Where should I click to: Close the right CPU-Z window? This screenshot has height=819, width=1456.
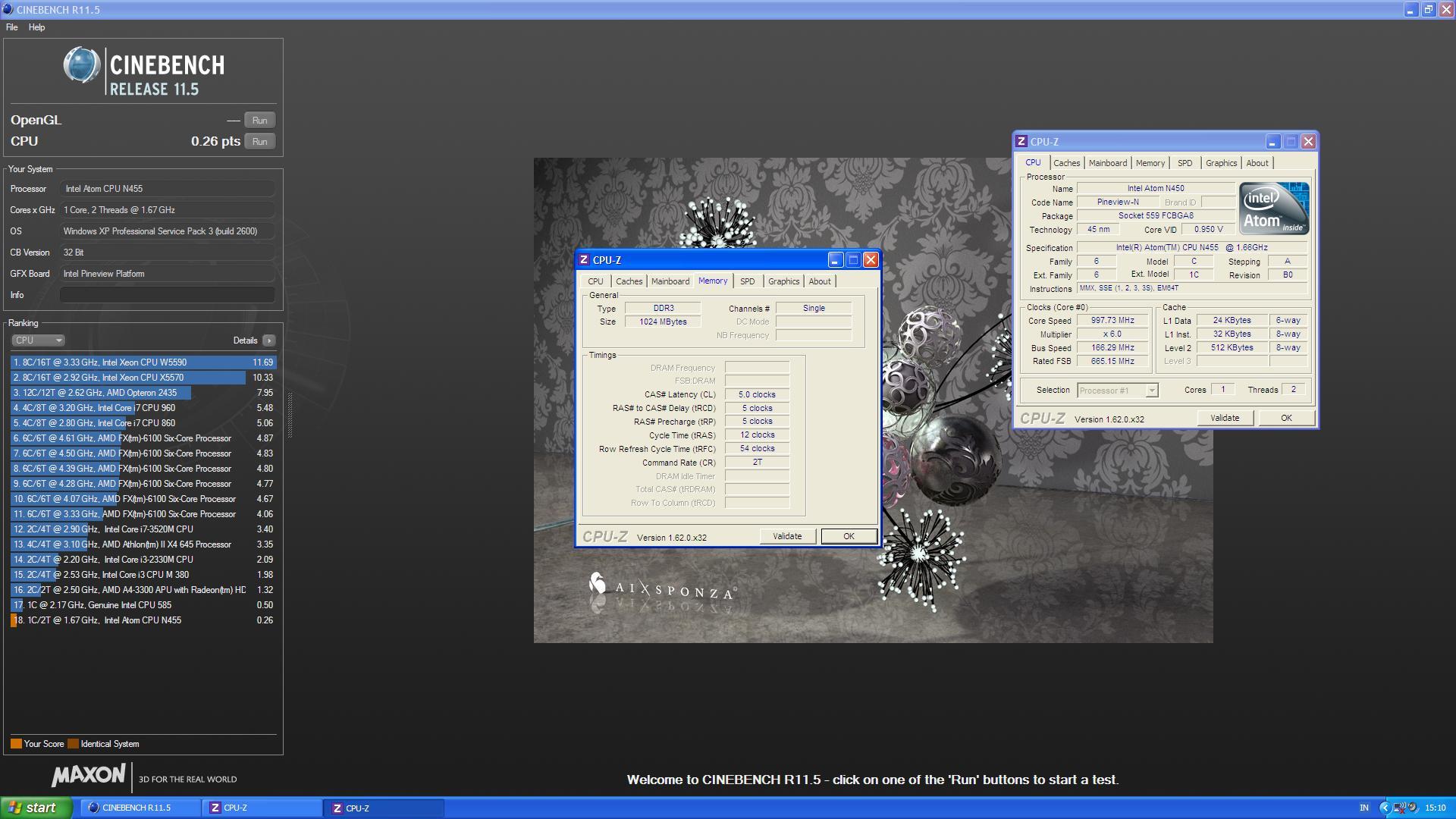[x=1308, y=142]
